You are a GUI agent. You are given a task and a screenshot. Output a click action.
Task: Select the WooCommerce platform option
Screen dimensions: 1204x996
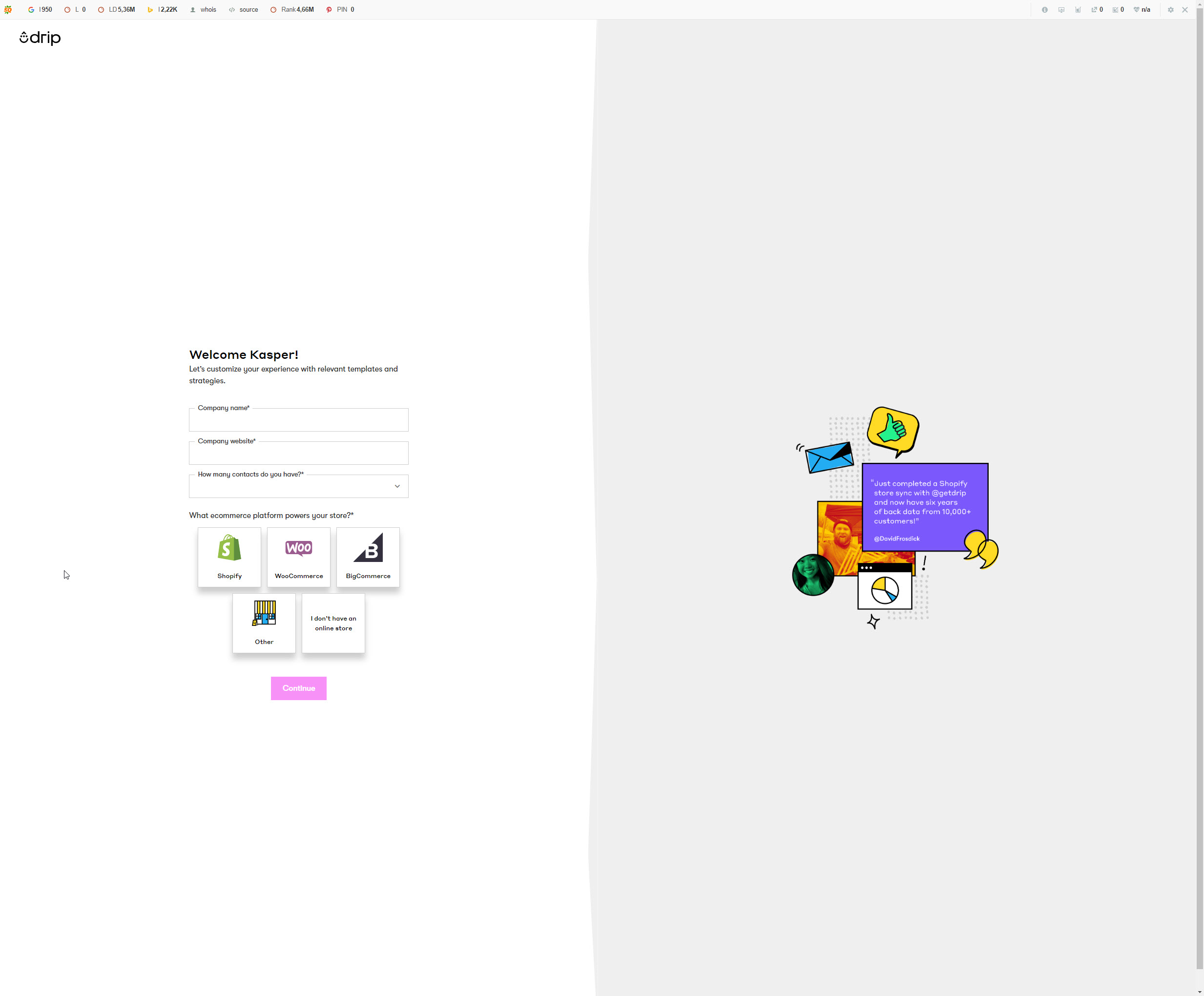pyautogui.click(x=299, y=557)
